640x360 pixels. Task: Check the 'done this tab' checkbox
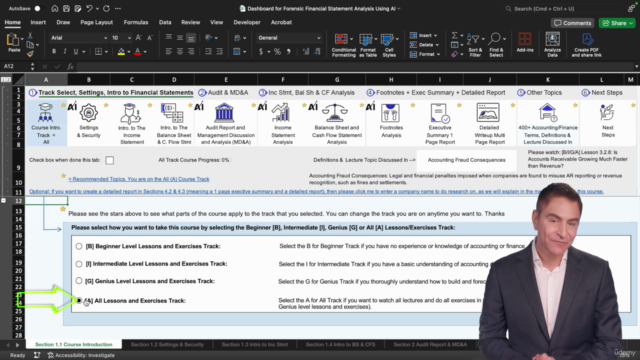coord(109,160)
